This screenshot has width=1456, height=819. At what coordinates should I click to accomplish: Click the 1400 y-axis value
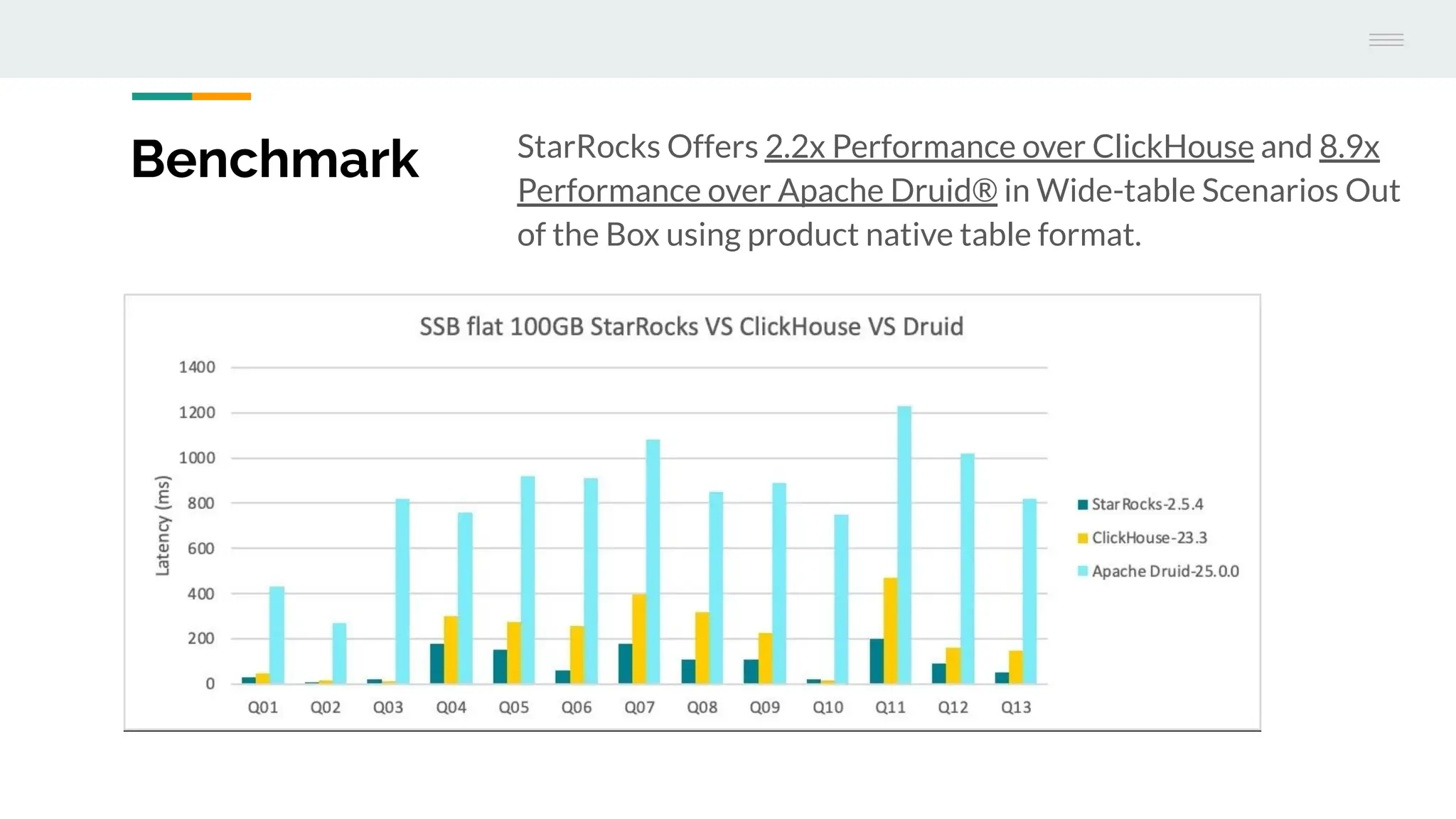197,368
